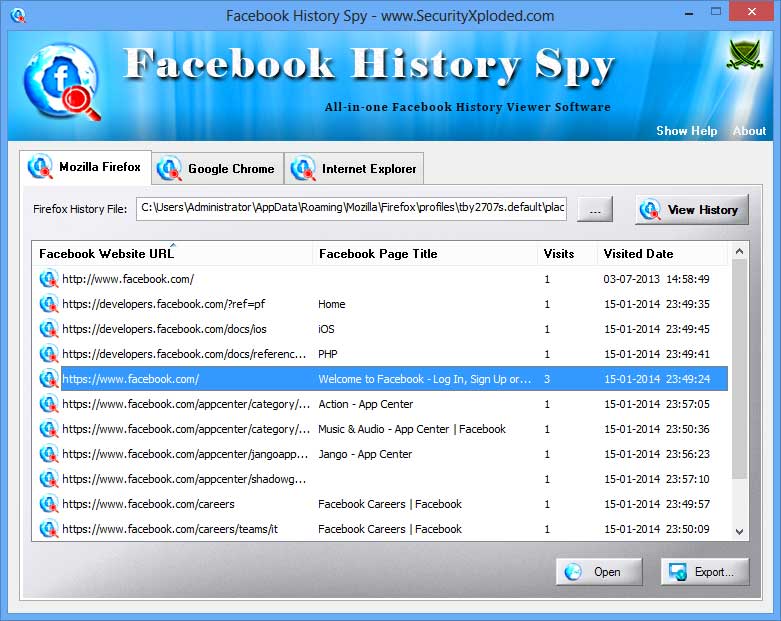Select the developers.facebook.com/?ref=pf URL
The width and height of the screenshot is (781, 621).
(163, 304)
